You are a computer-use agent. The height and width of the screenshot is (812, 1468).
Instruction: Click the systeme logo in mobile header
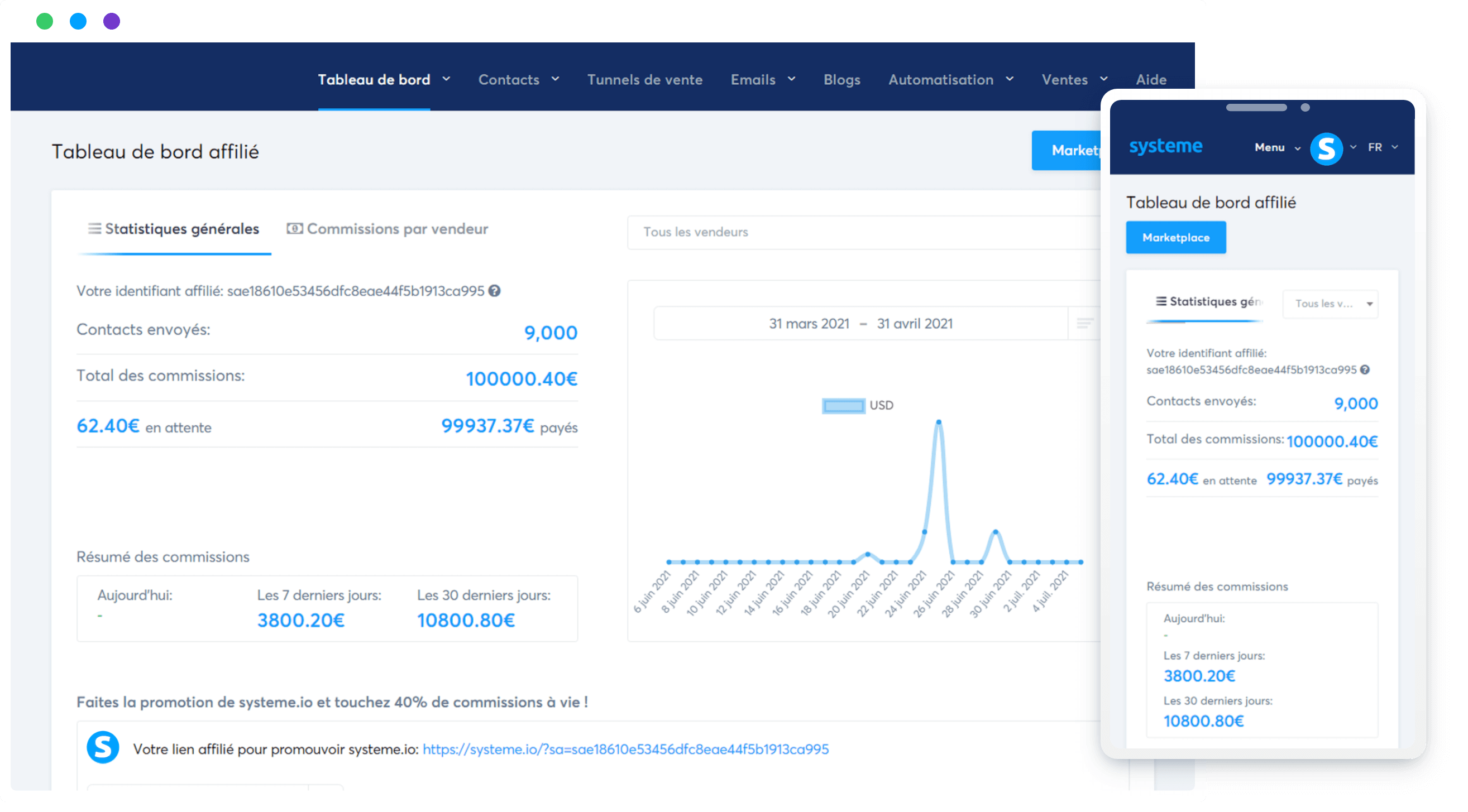click(1165, 147)
